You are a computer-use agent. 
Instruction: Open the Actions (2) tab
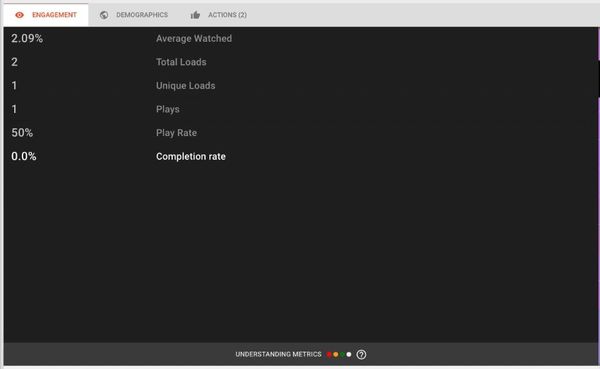(218, 15)
